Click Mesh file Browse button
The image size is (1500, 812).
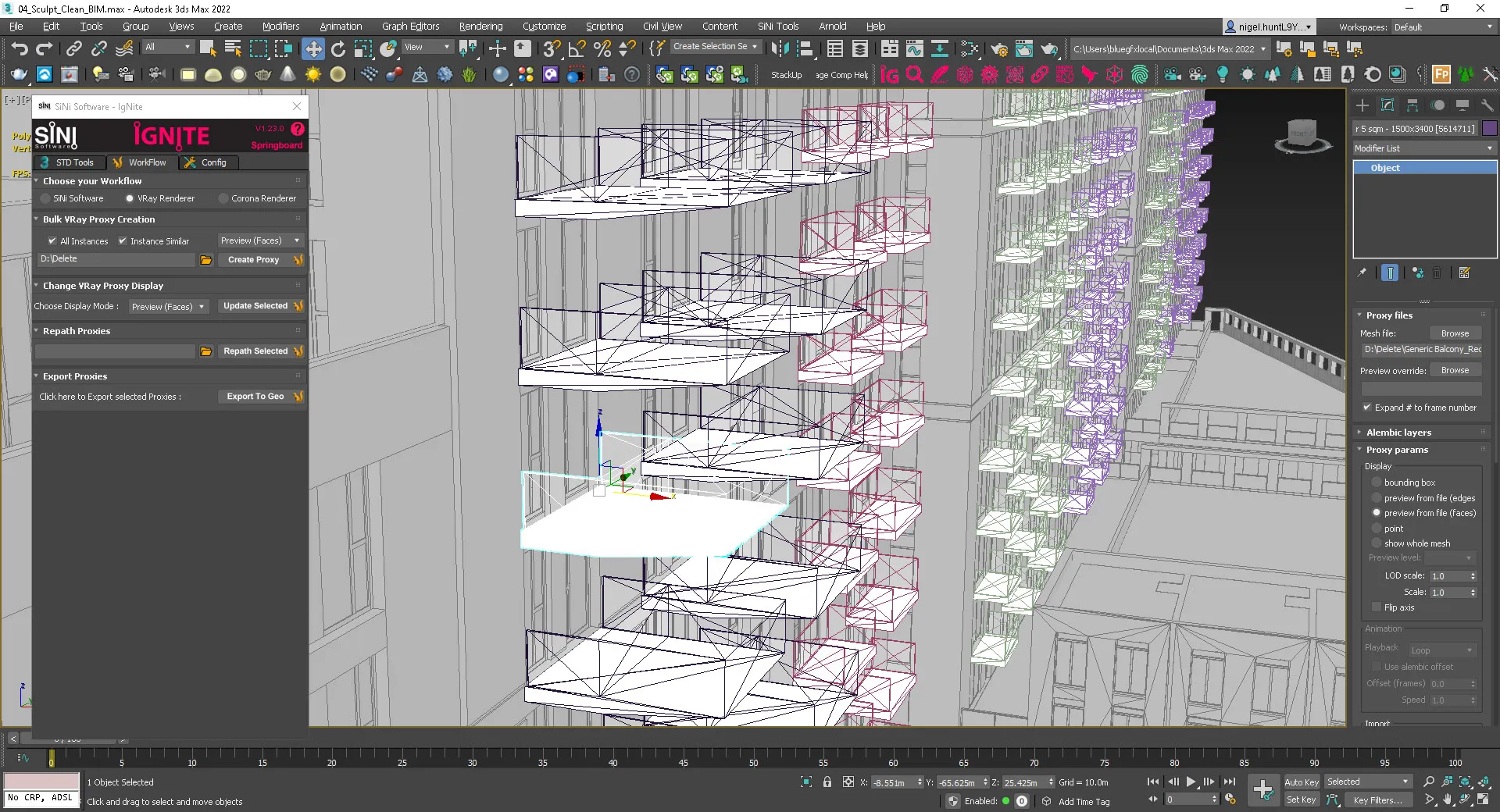[x=1455, y=333]
